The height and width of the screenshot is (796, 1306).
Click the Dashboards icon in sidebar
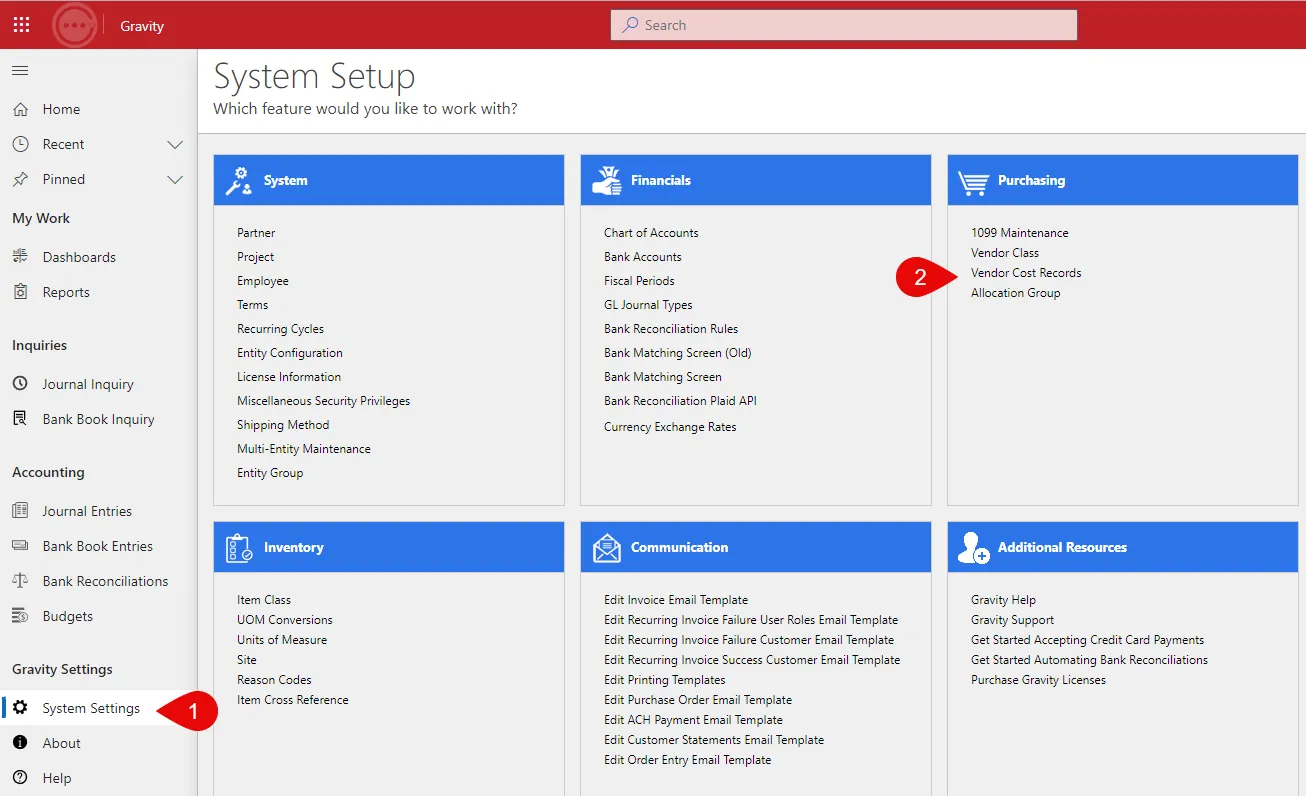20,257
